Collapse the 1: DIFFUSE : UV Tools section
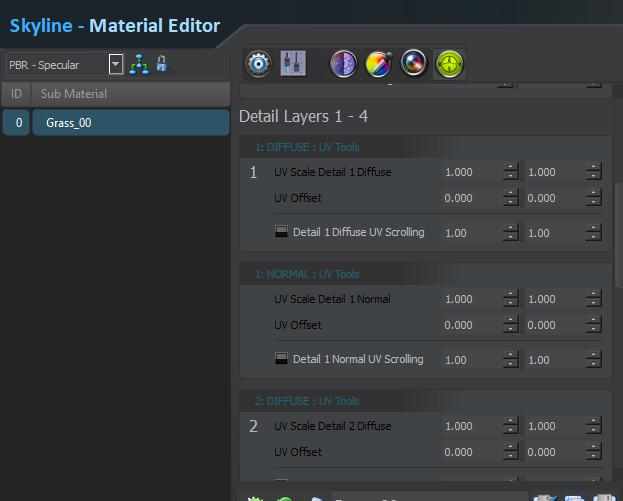Image resolution: width=623 pixels, height=501 pixels. [x=307, y=147]
